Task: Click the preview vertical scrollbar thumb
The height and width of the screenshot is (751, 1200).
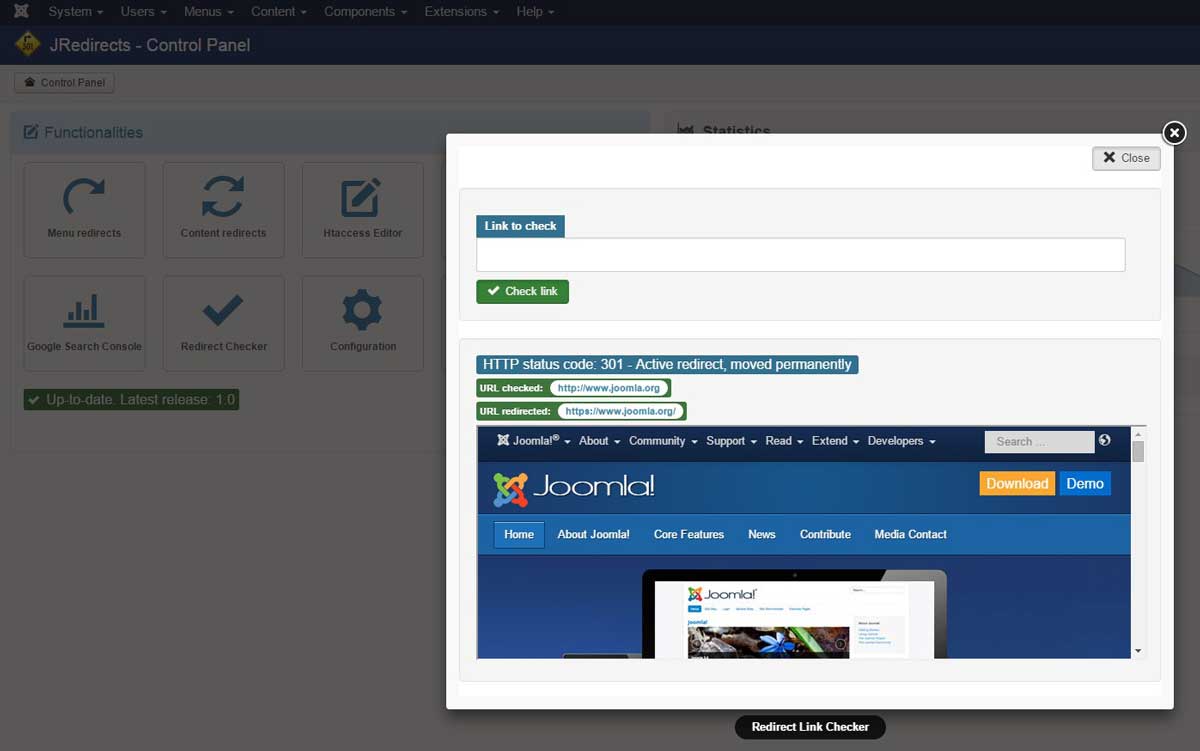Action: pyautogui.click(x=1138, y=451)
